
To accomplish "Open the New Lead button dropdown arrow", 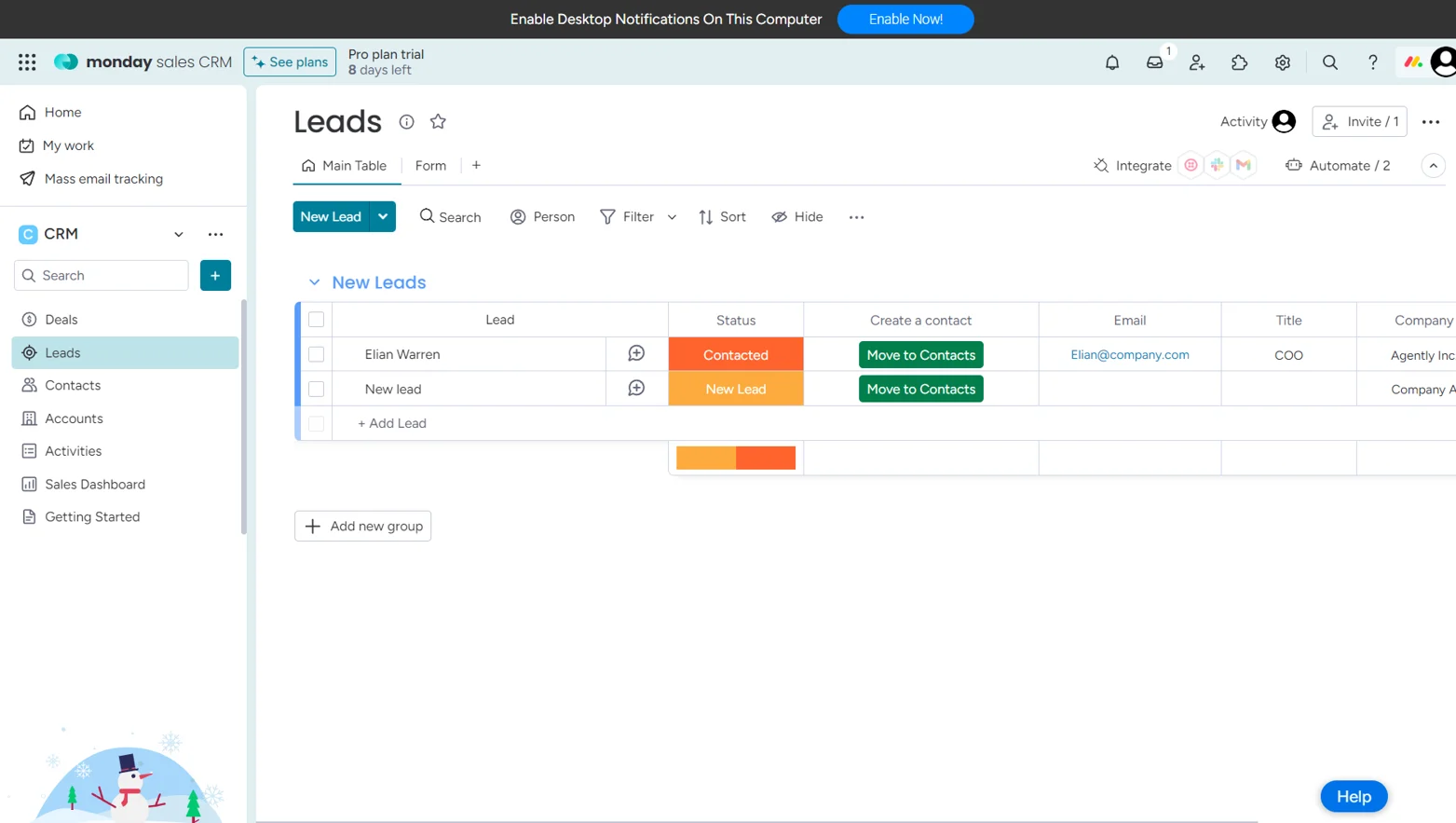I will pyautogui.click(x=382, y=216).
